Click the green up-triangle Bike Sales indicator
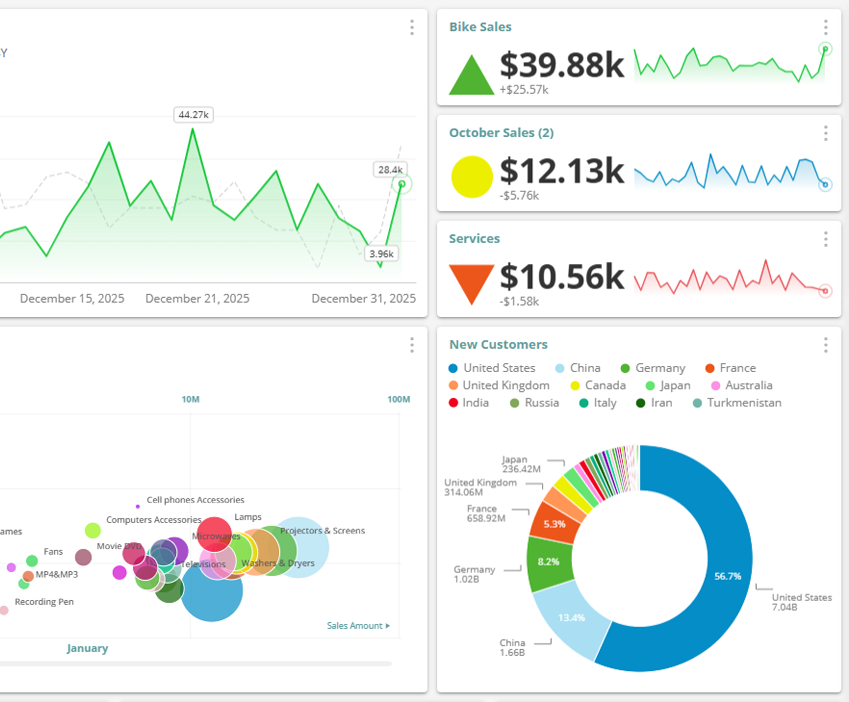 [x=472, y=75]
